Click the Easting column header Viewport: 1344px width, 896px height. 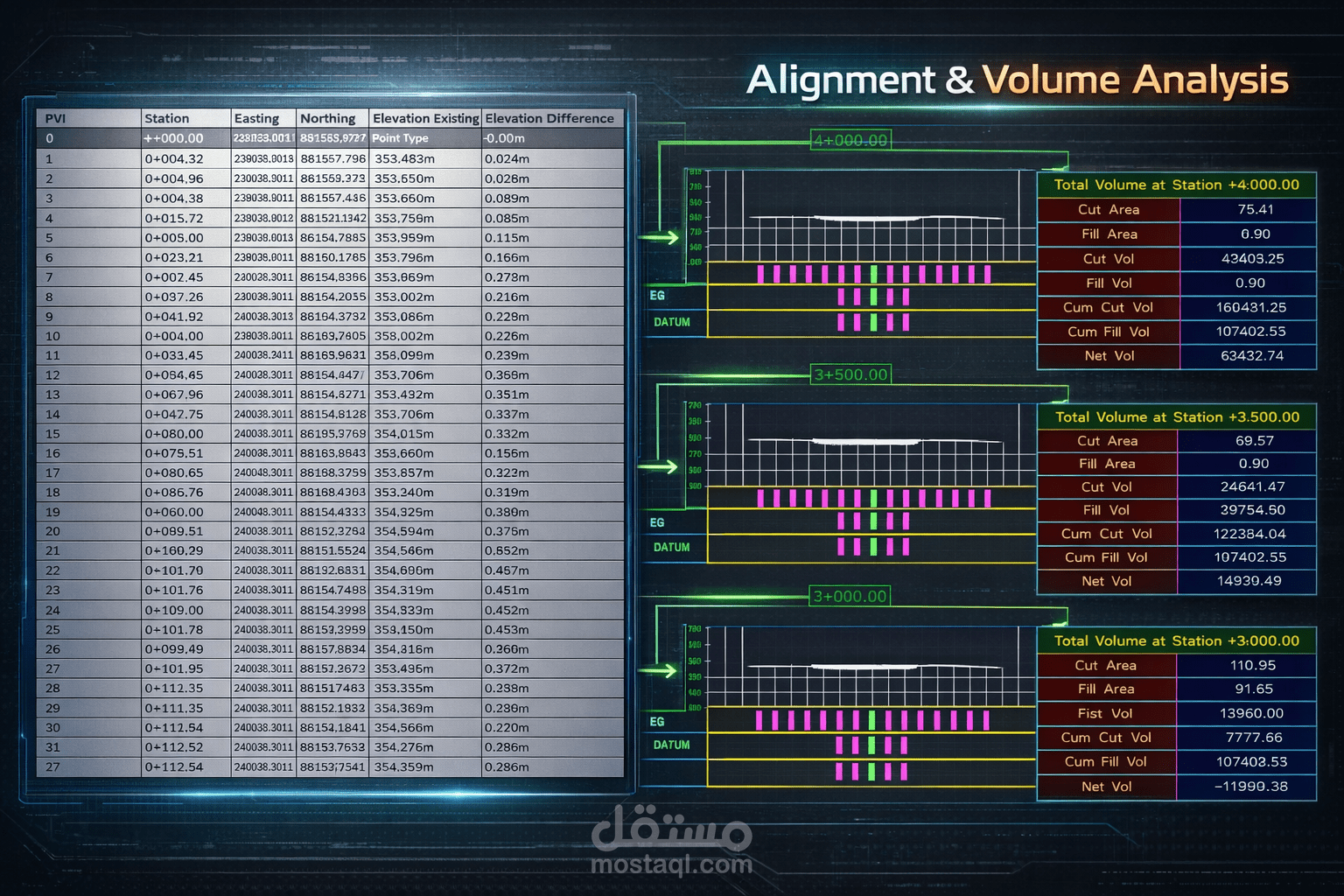point(263,118)
